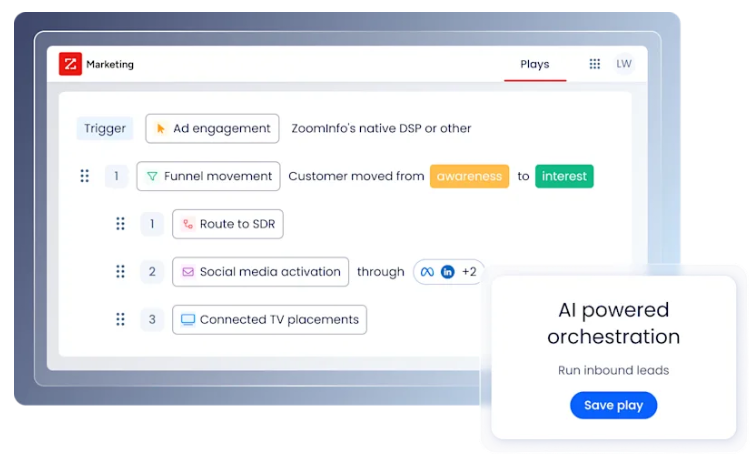Click the awareness orange stage tag
This screenshot has width=750, height=456.
click(x=469, y=176)
